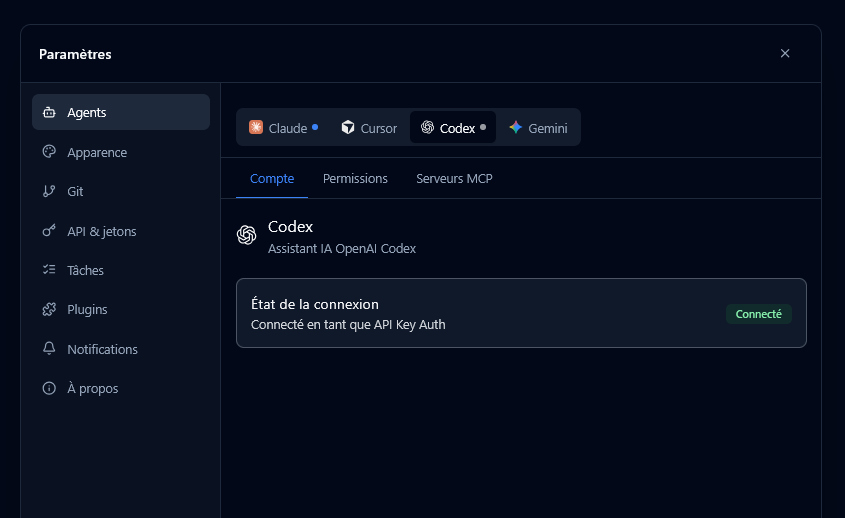Click the À propos info icon
The height and width of the screenshot is (518, 845).
[x=49, y=388]
